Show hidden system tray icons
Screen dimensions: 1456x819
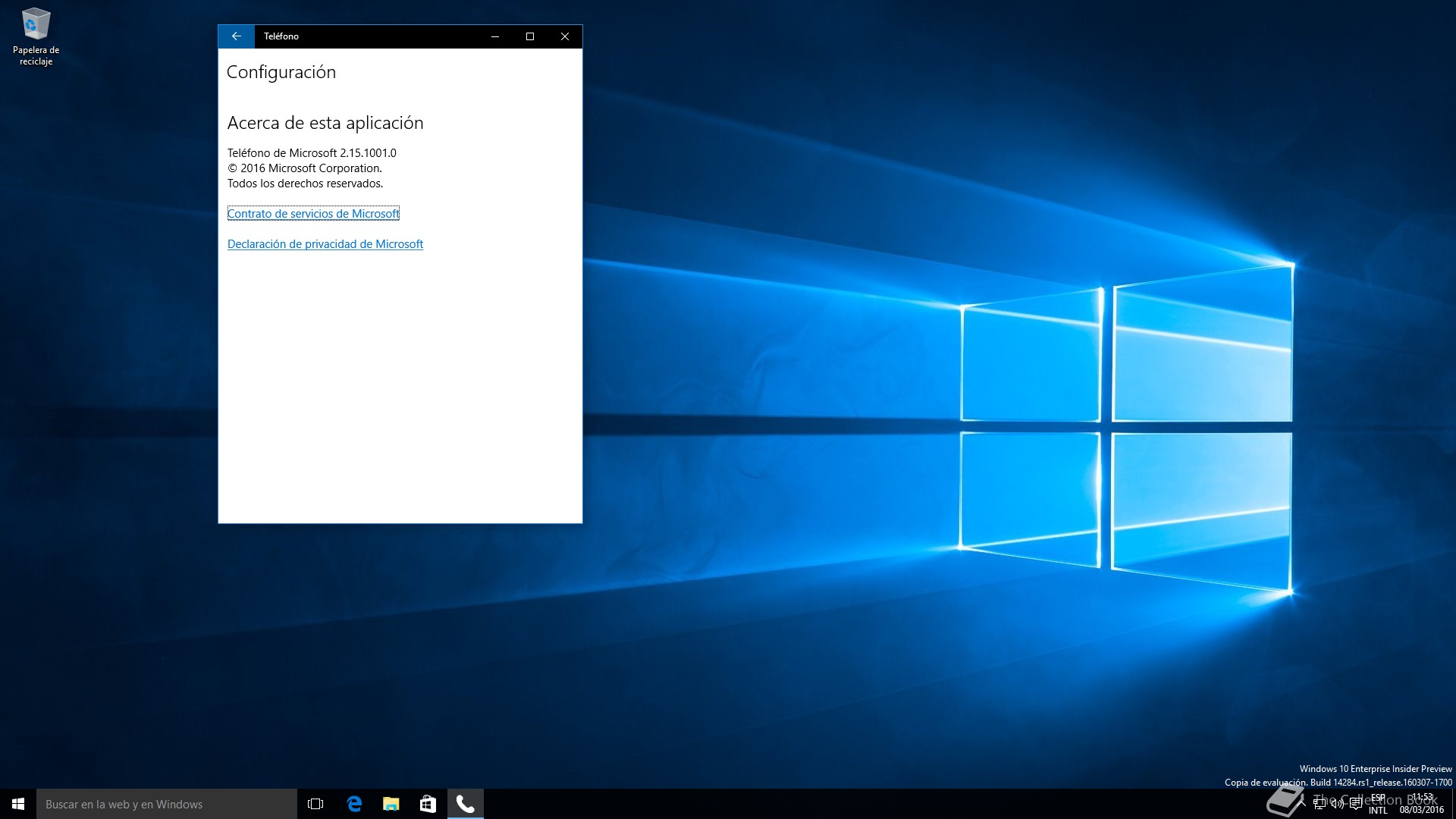(x=1301, y=804)
